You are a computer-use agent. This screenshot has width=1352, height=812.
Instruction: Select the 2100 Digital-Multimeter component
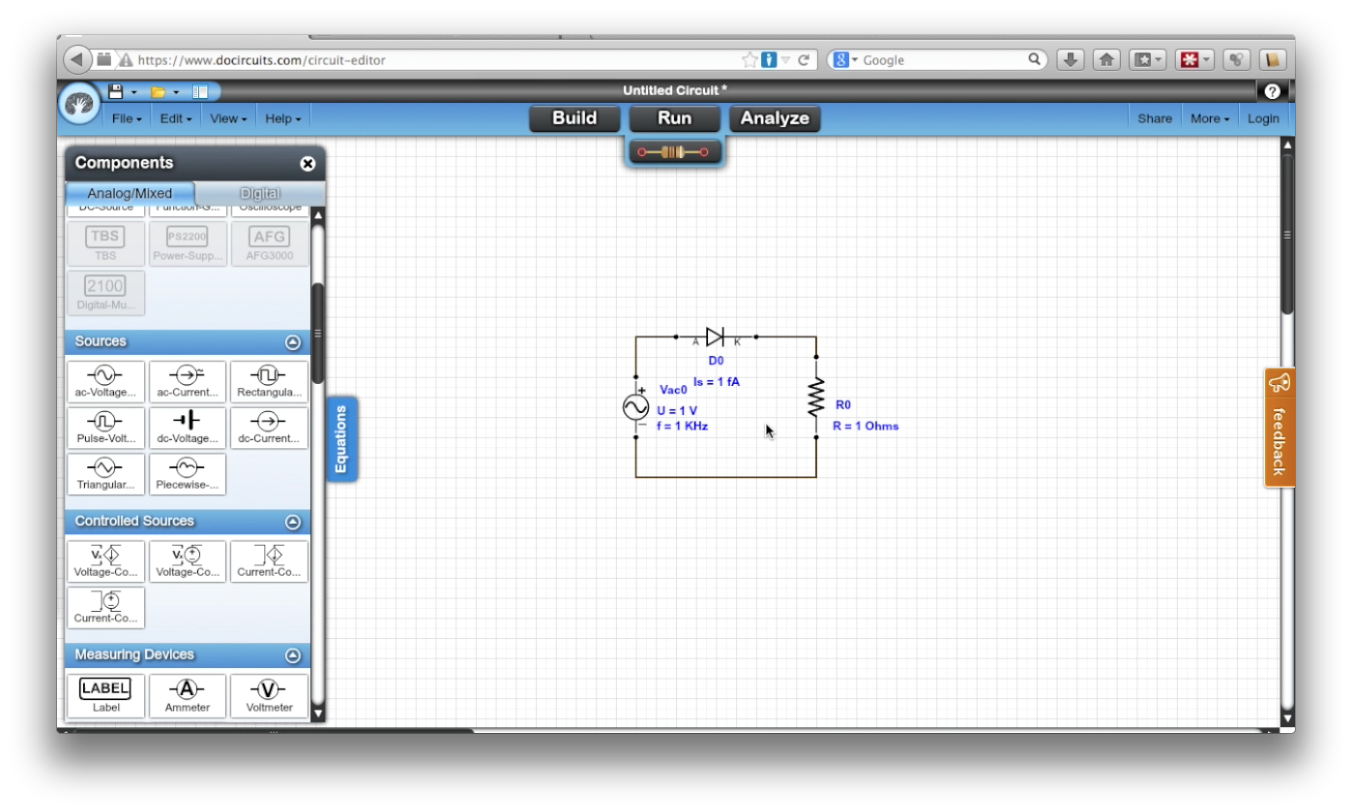(x=105, y=293)
